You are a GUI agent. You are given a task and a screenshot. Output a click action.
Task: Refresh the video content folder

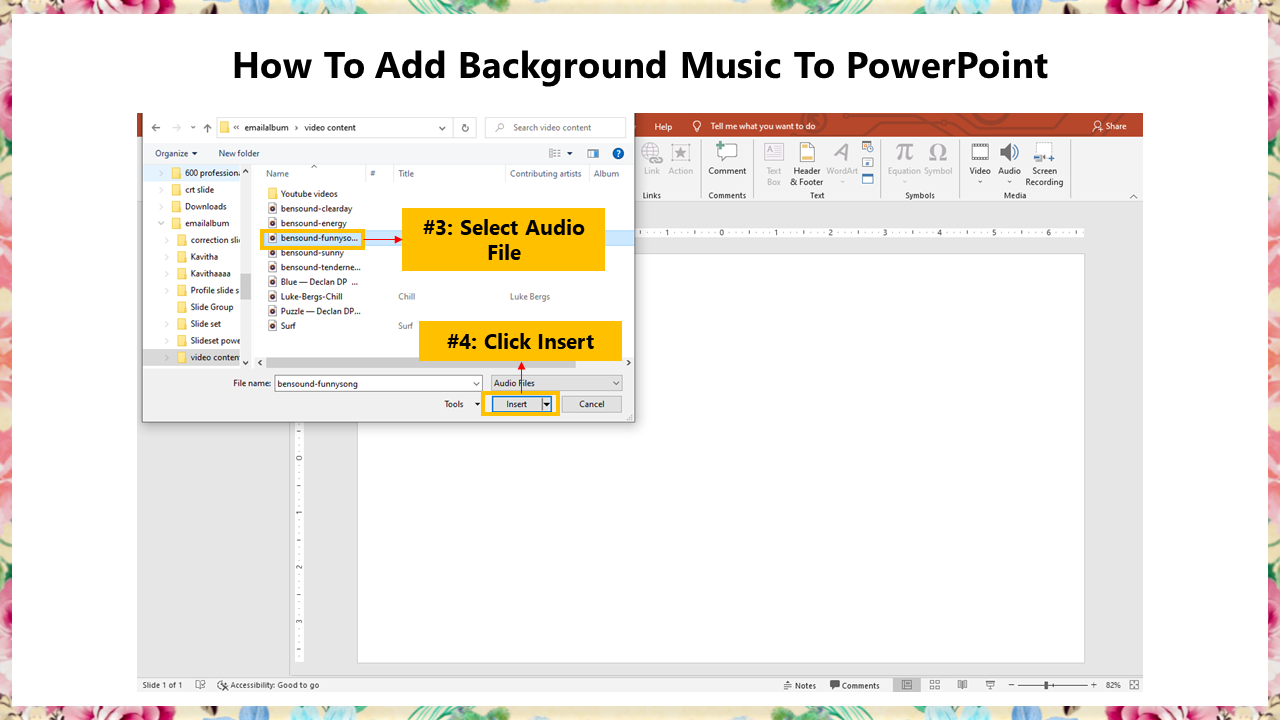[465, 128]
